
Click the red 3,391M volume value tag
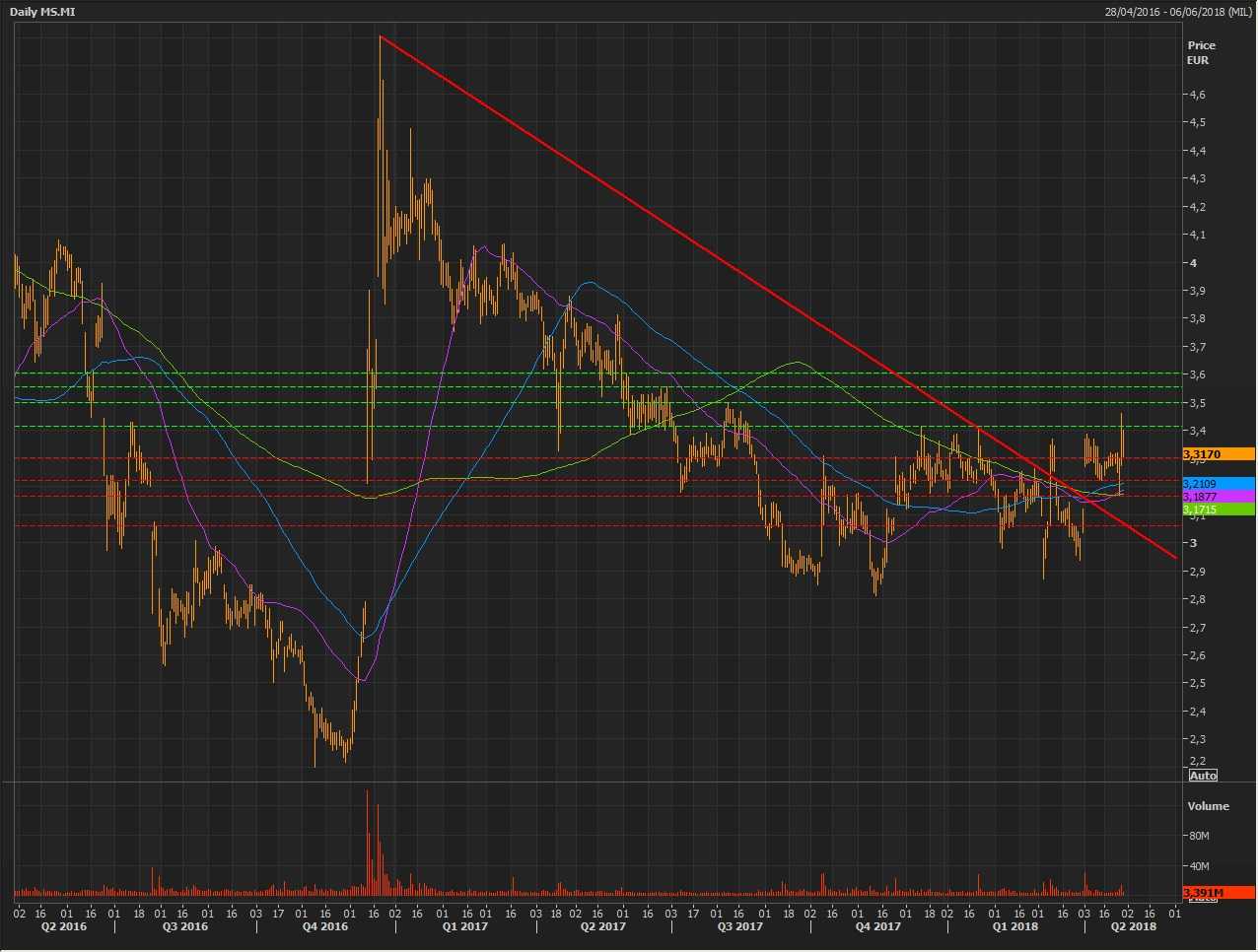(x=1218, y=893)
